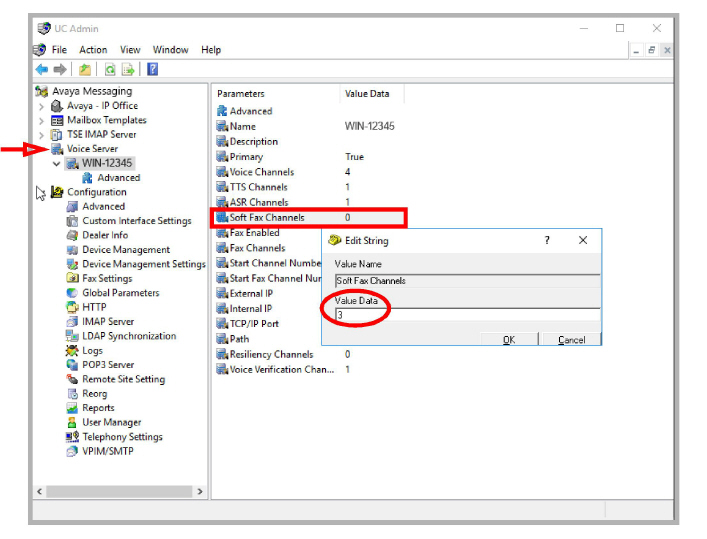Click the tree pane scroll left arrow

(40, 492)
